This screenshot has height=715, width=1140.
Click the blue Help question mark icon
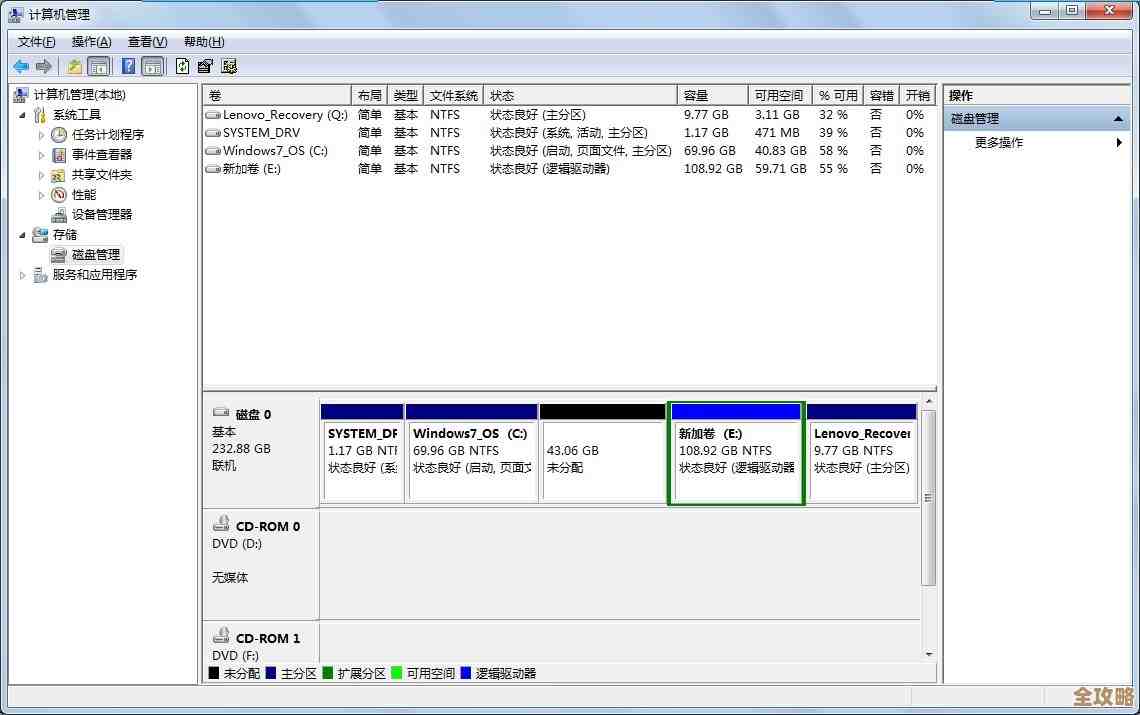click(128, 66)
